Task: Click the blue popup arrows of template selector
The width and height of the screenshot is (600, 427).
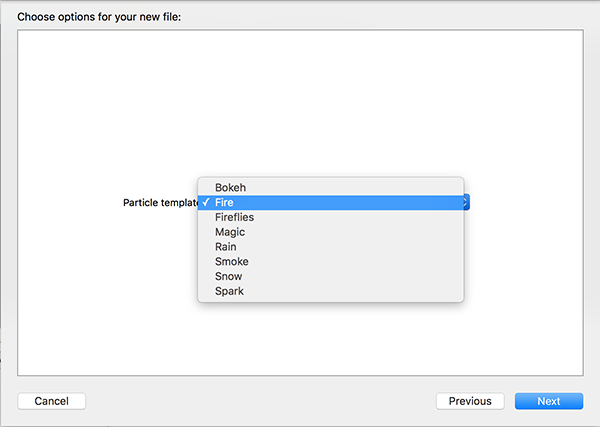Action: pos(466,202)
